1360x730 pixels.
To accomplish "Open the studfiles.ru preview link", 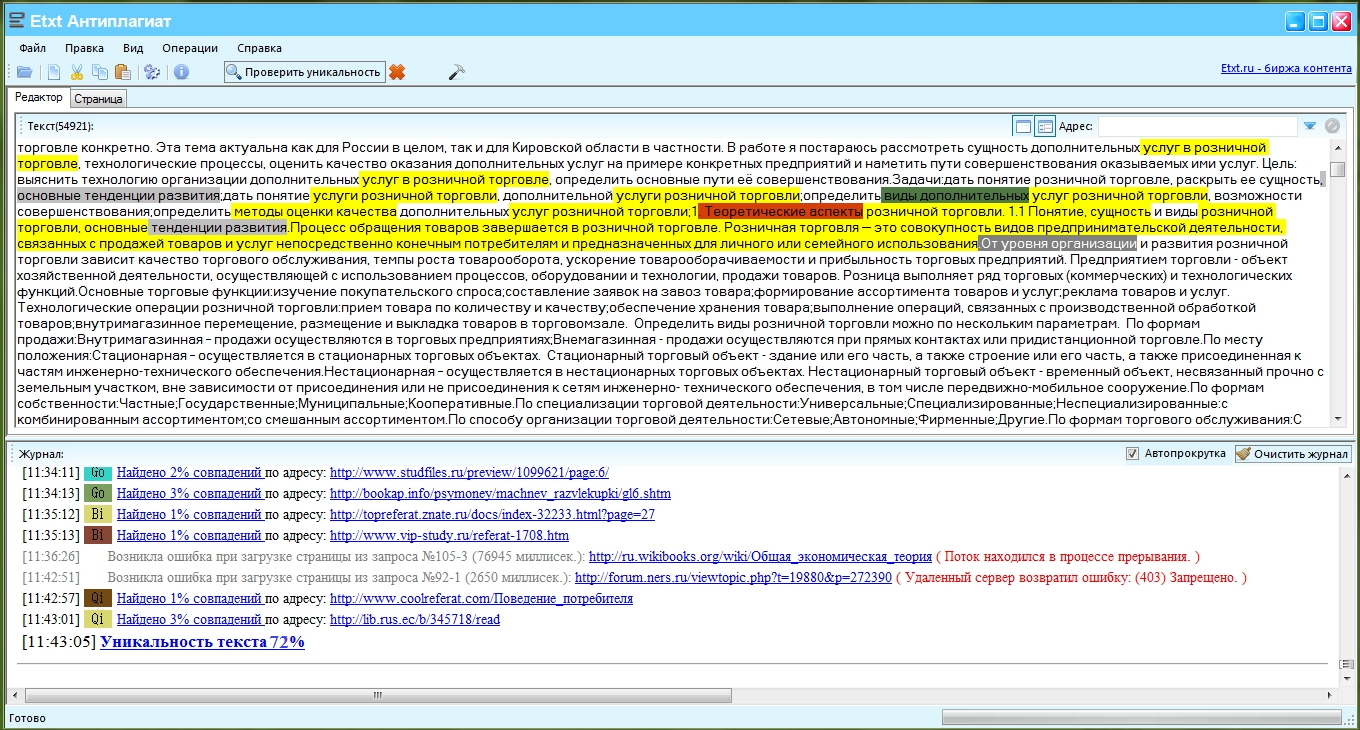I will pyautogui.click(x=469, y=473).
